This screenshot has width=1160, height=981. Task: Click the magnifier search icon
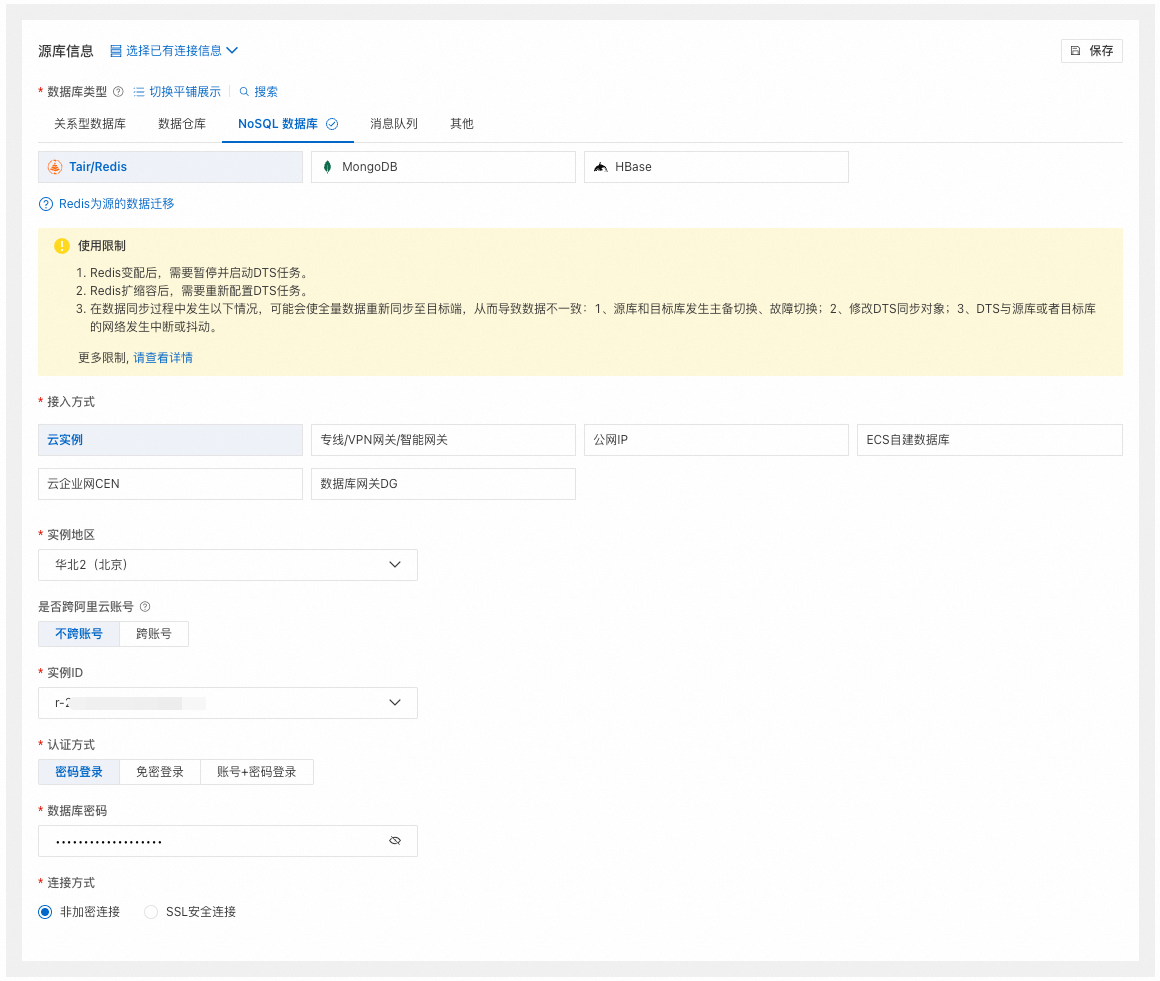point(244,92)
